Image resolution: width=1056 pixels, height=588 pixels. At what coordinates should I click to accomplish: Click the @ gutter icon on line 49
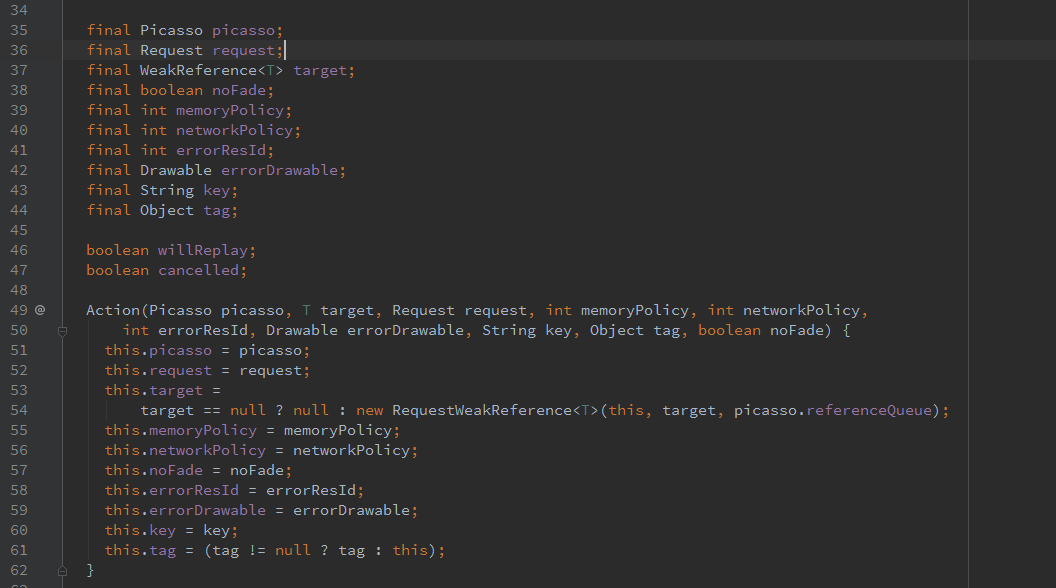click(x=40, y=310)
